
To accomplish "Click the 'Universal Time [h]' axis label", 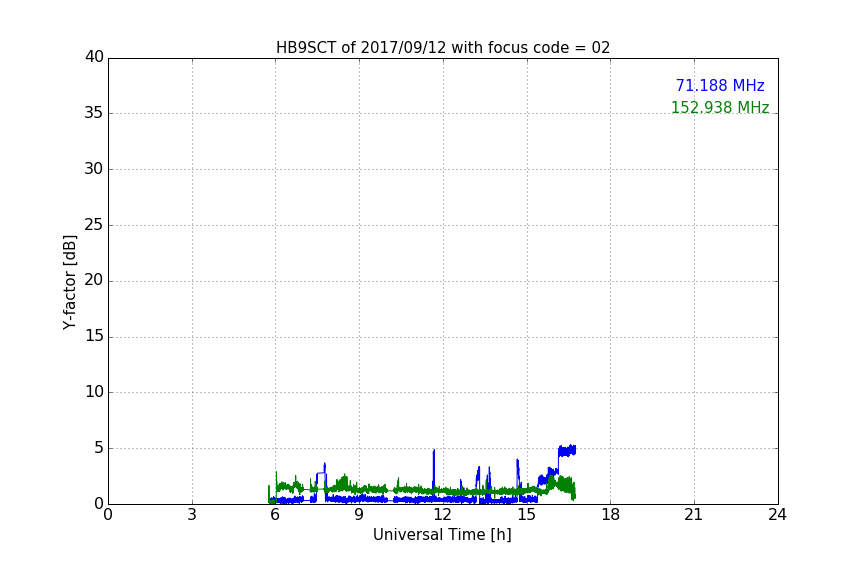I will click(x=442, y=535).
